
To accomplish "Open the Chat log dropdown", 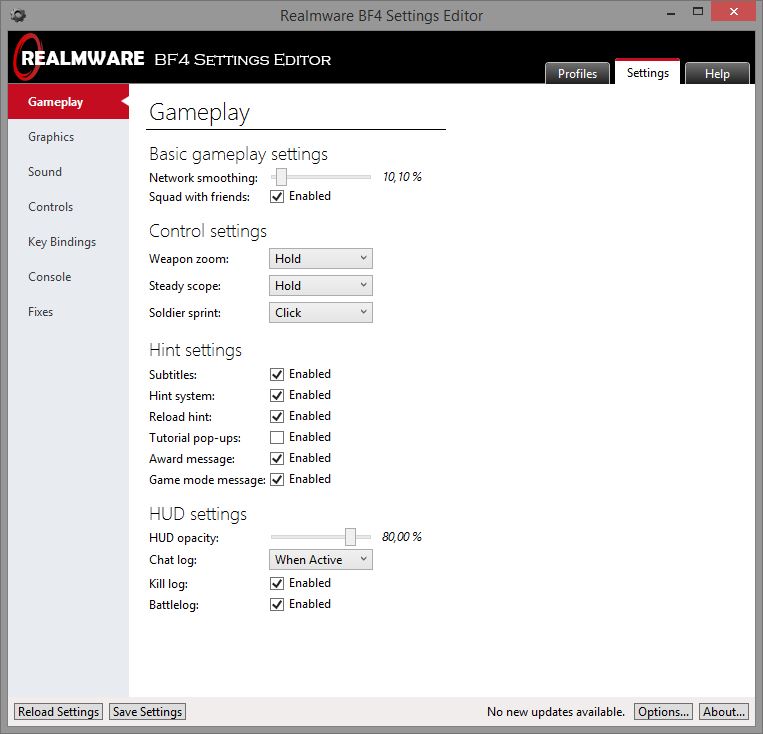I will tap(321, 560).
